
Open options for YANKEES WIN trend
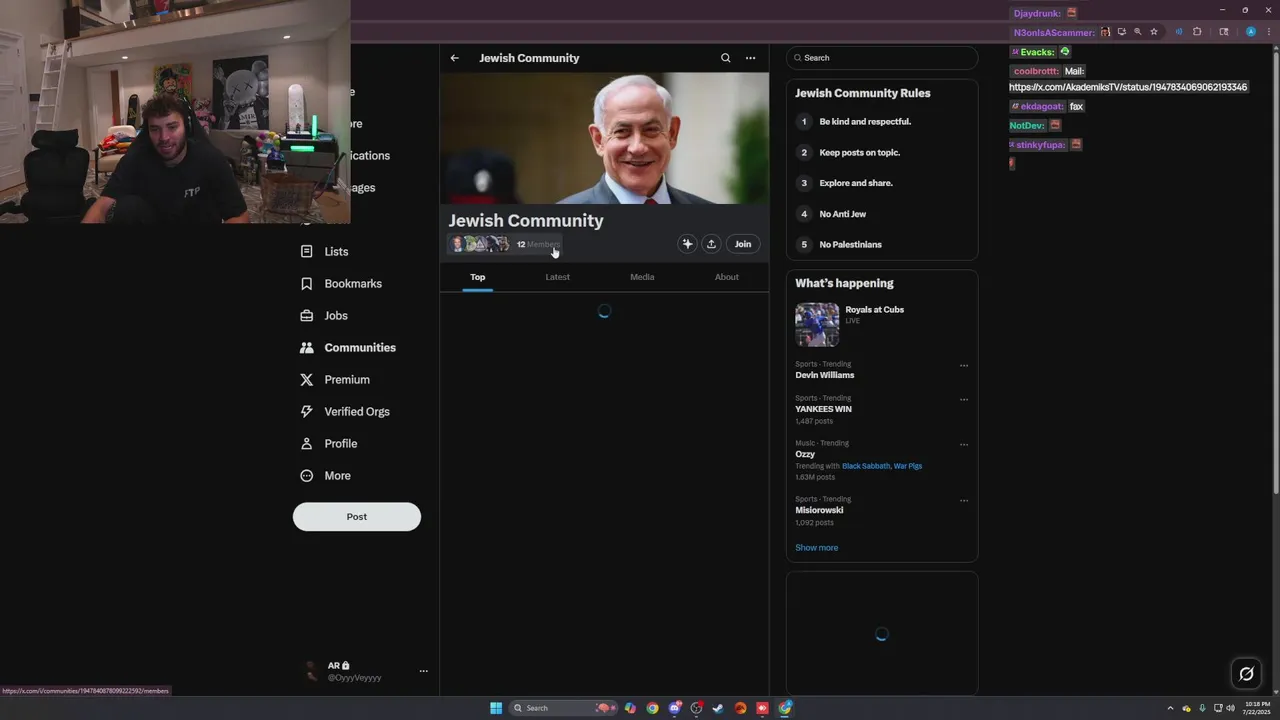964,400
